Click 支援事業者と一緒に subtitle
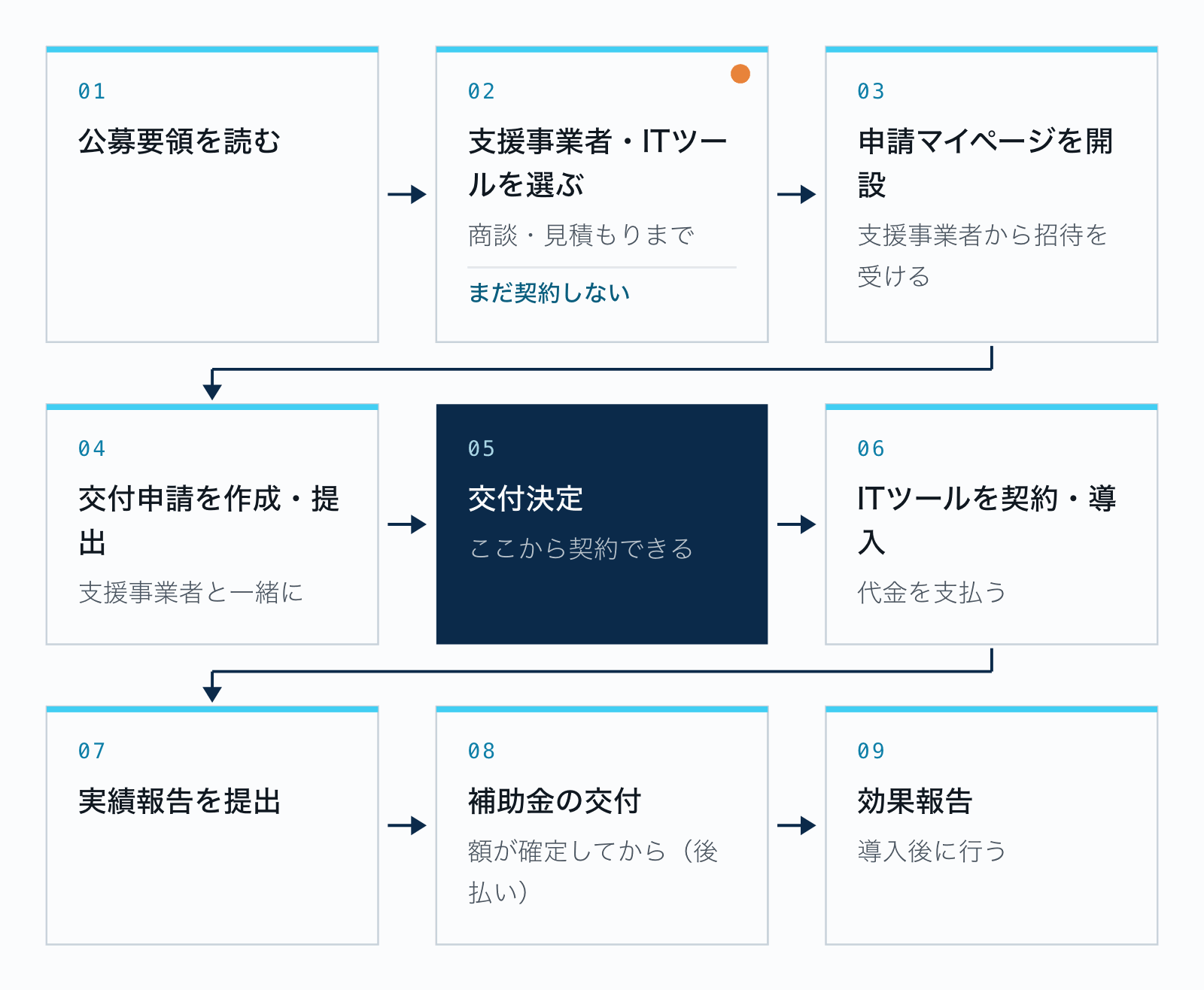 click(191, 593)
